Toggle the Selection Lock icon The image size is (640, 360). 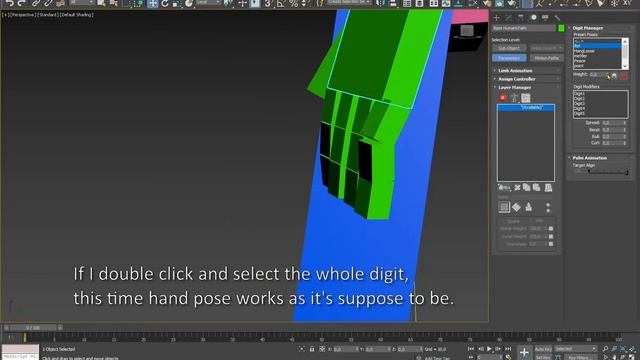click(x=312, y=349)
